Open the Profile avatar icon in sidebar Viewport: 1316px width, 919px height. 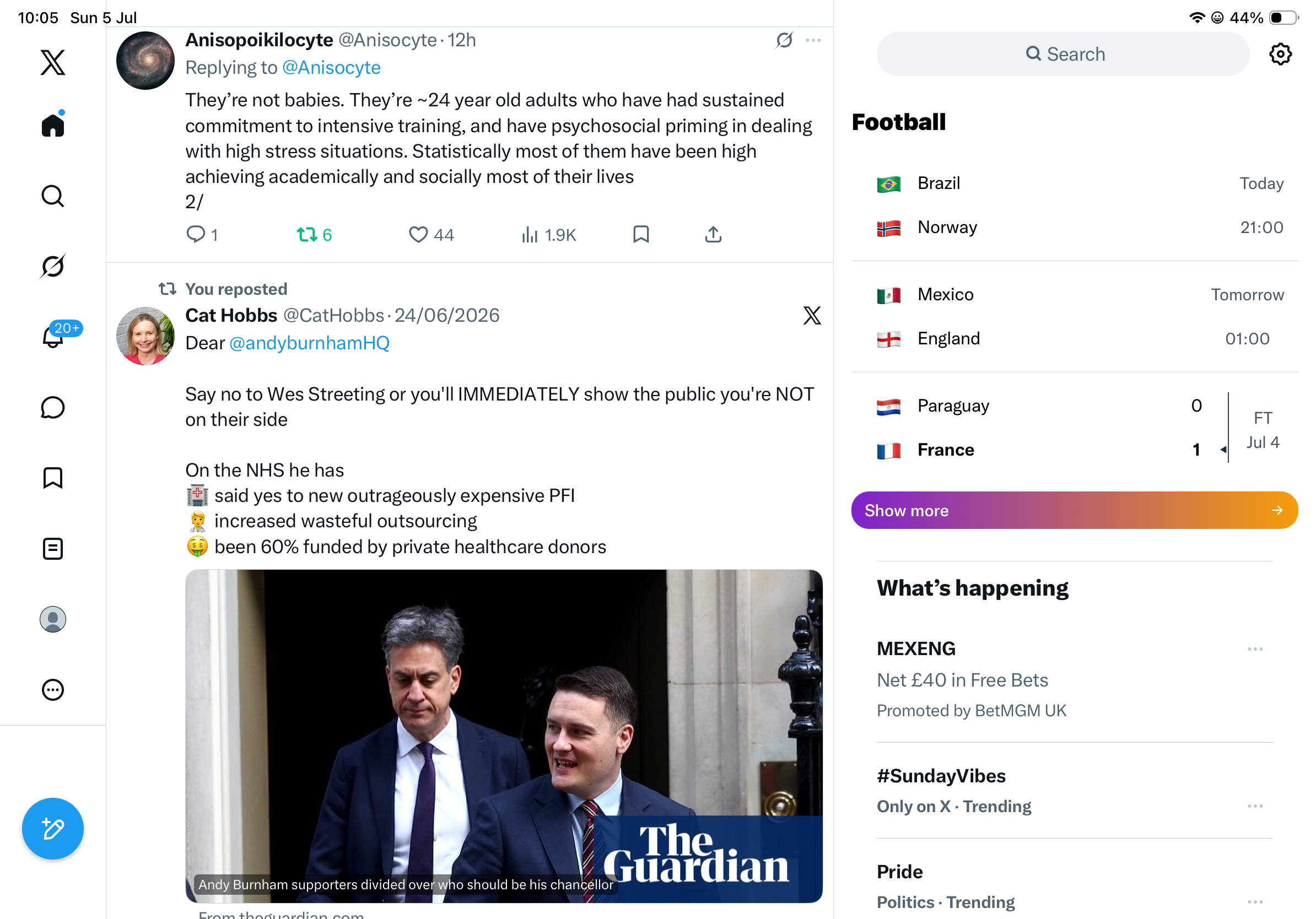point(53,619)
